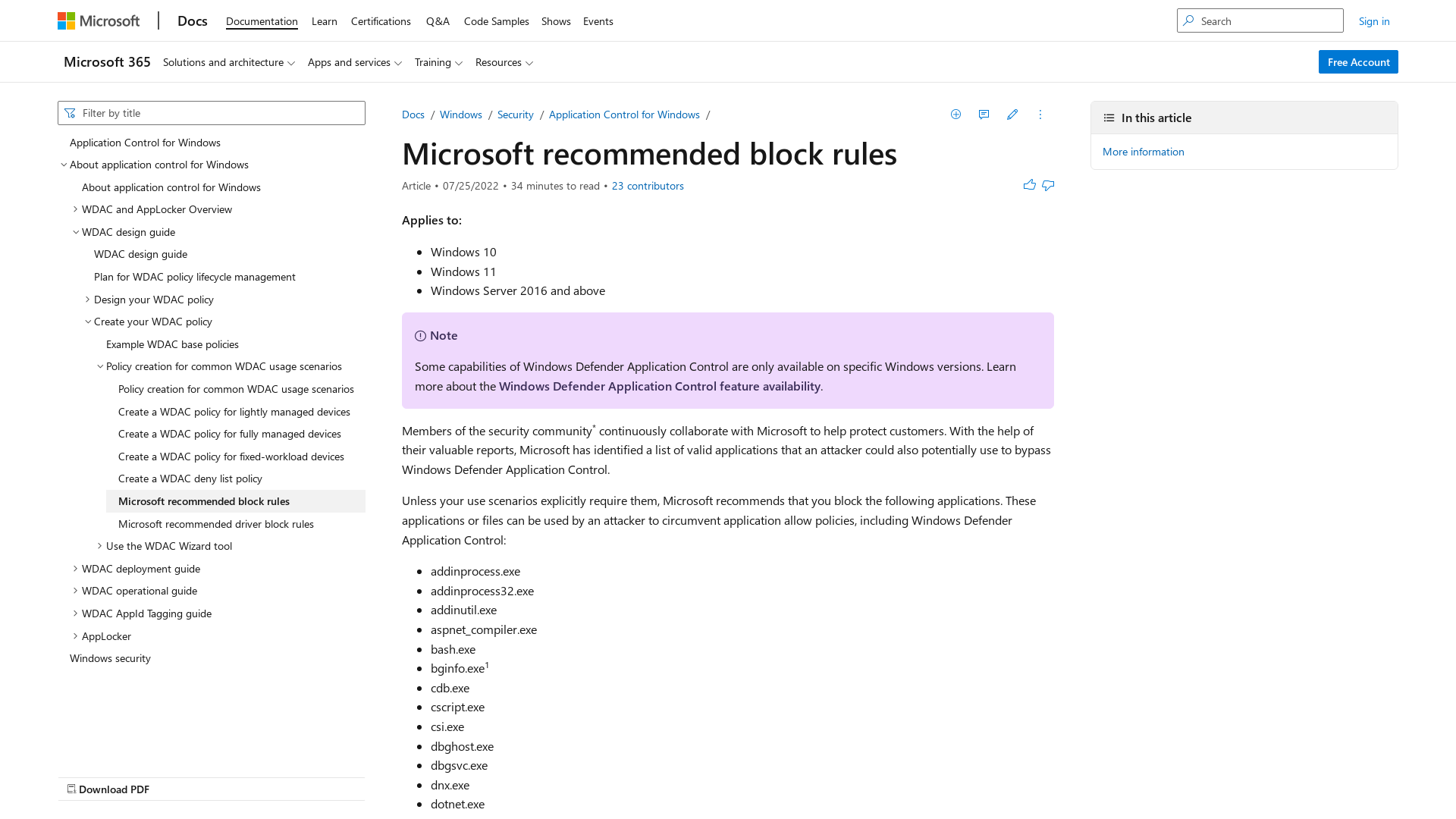
Task: Click the Windows breadcrumb link
Action: tap(461, 115)
